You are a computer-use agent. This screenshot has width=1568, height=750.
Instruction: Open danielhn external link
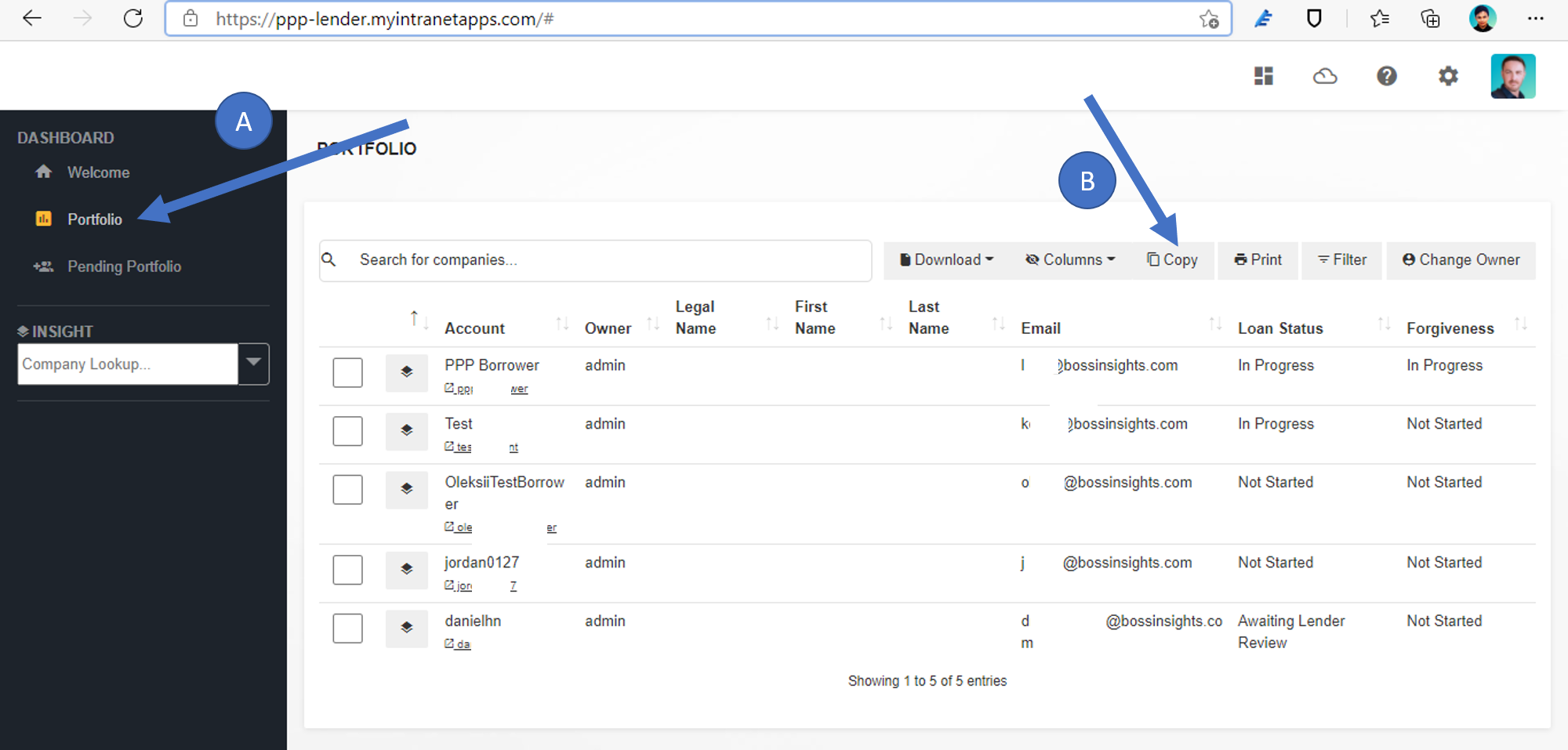[458, 643]
